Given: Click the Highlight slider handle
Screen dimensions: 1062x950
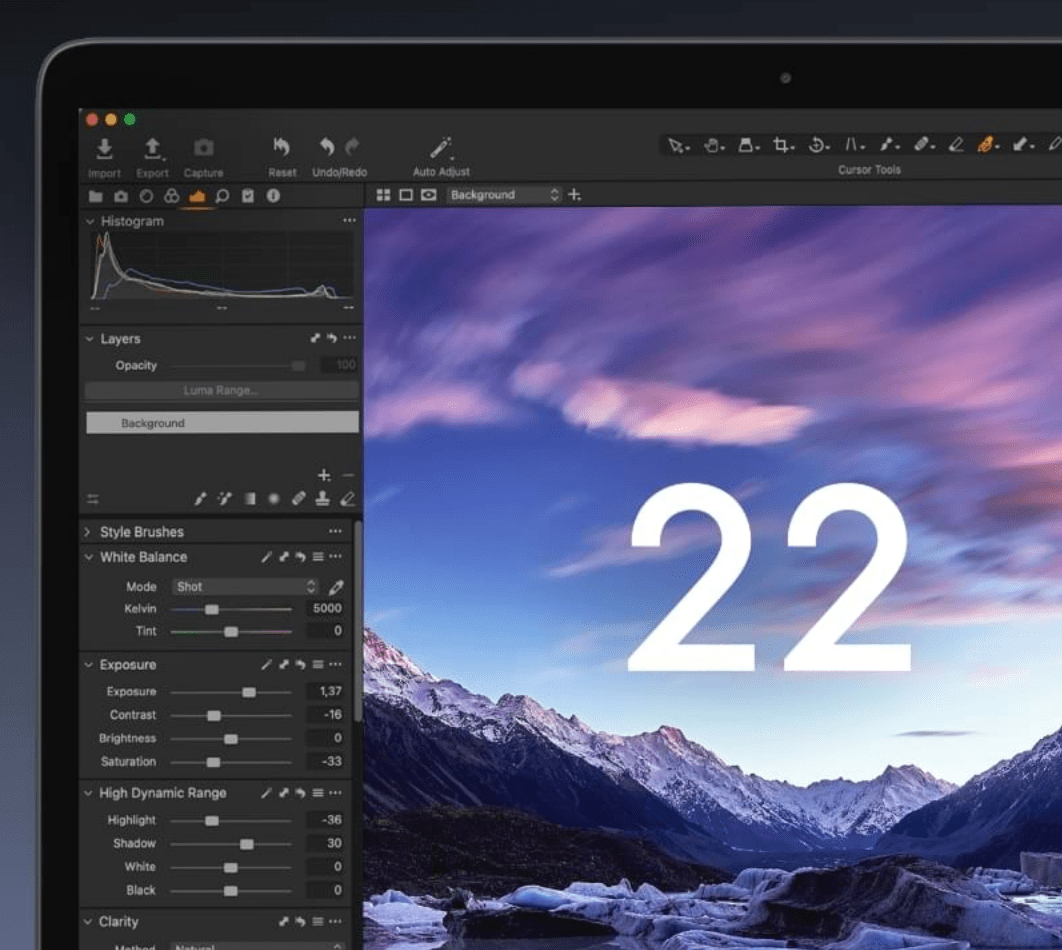Looking at the screenshot, I should [x=212, y=821].
